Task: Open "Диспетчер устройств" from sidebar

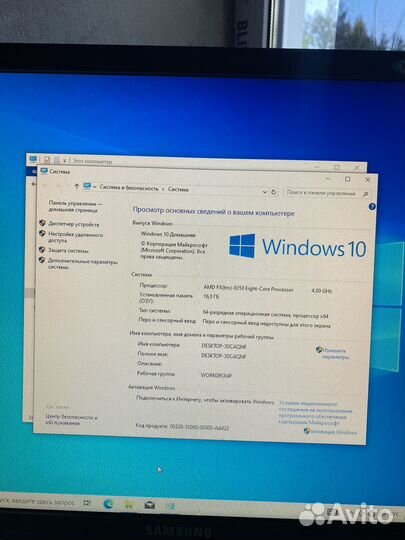Action: 73,224
